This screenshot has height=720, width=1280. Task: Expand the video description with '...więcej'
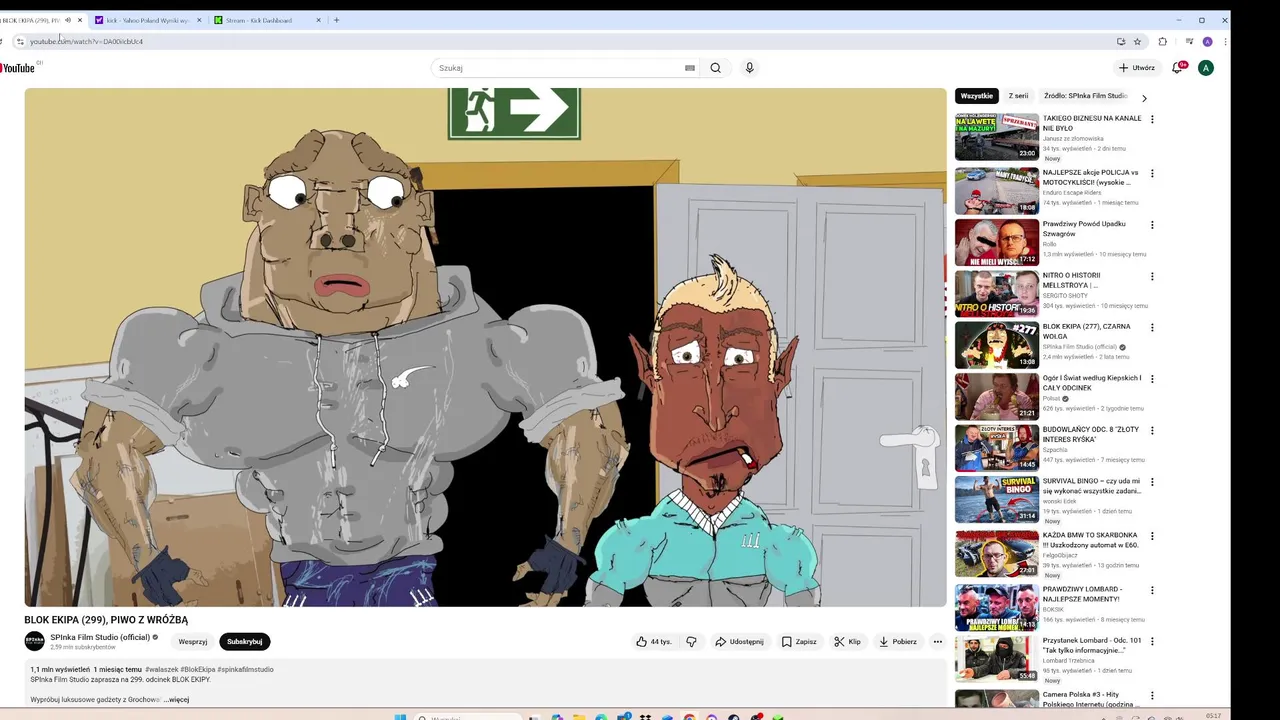(x=176, y=700)
